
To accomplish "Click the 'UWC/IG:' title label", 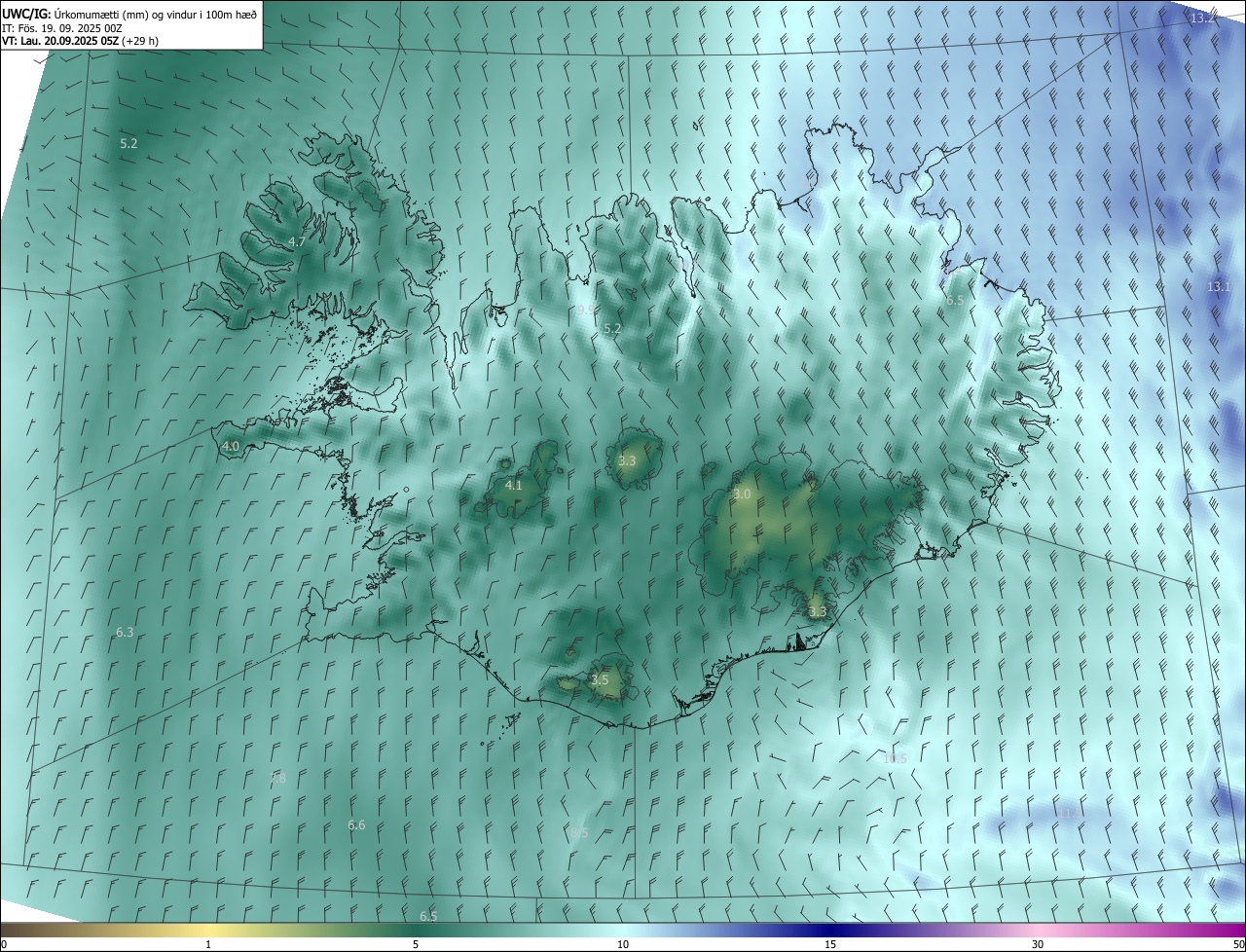I will point(24,14).
